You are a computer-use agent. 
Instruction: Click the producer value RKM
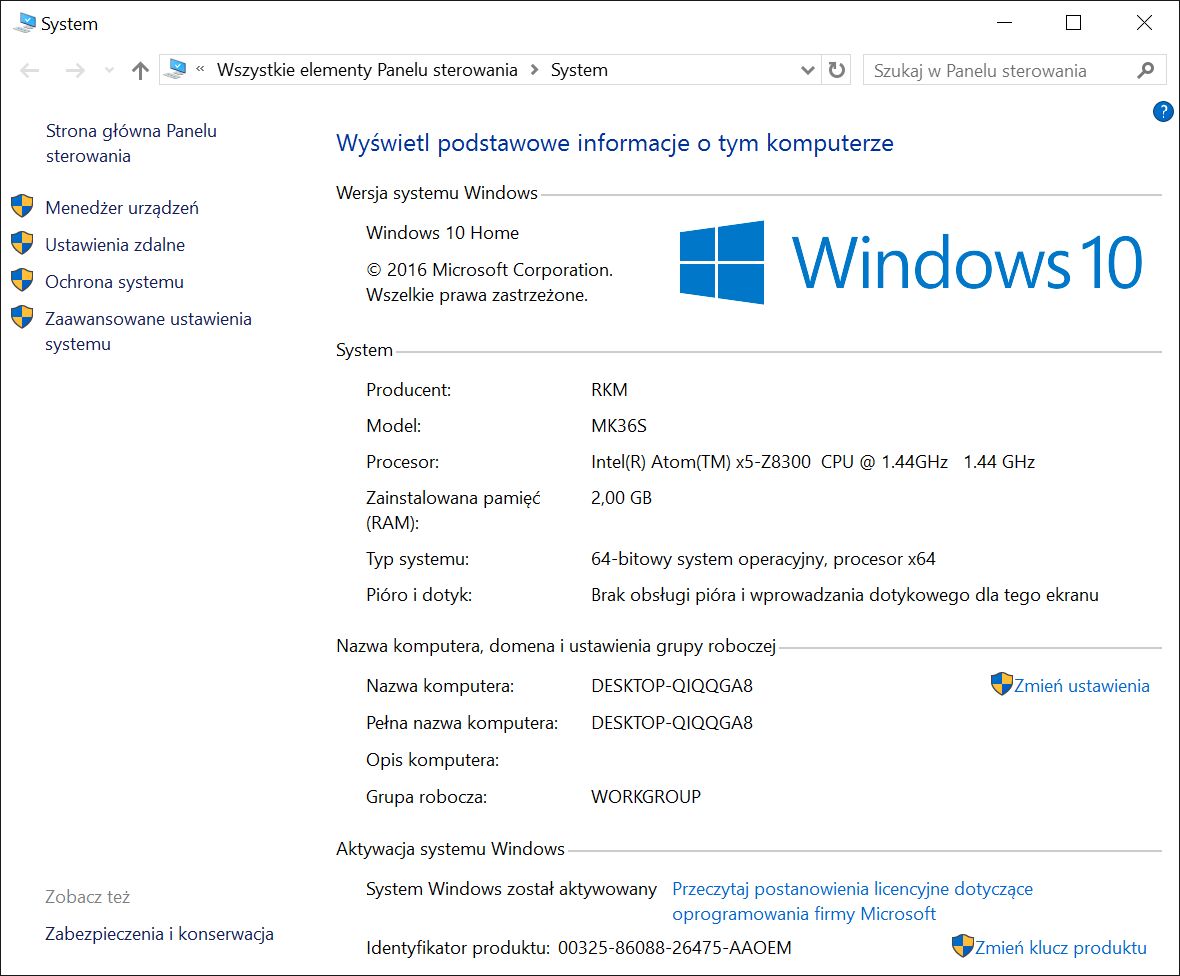tap(609, 390)
